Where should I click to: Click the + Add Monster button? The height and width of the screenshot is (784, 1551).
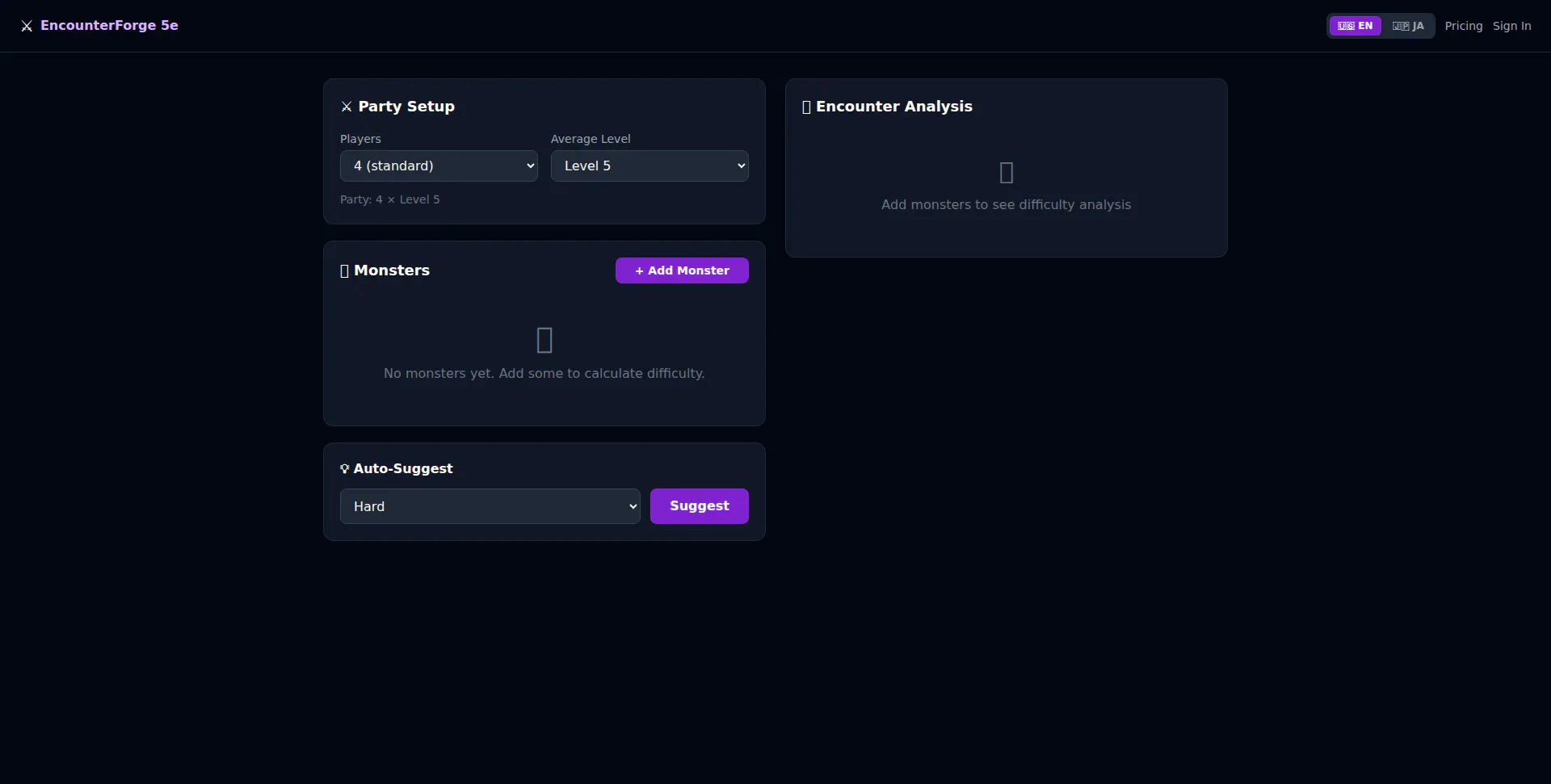click(x=682, y=270)
